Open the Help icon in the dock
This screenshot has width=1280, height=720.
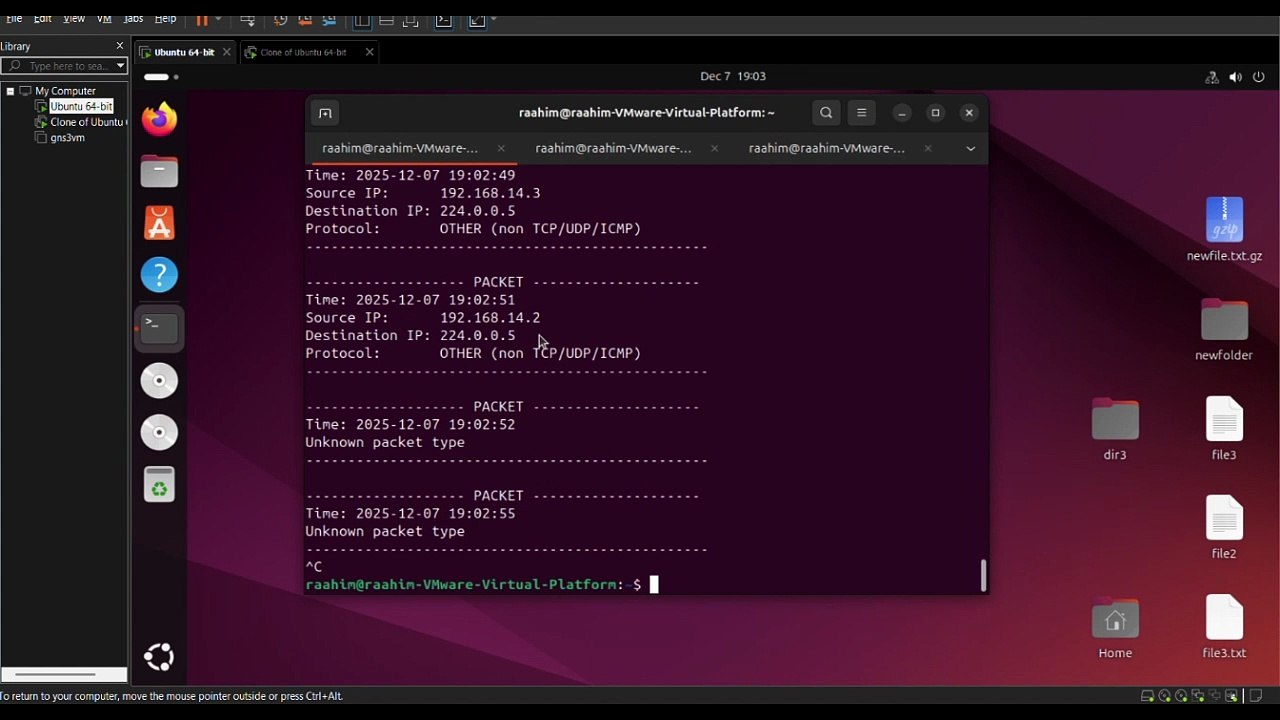pos(159,275)
